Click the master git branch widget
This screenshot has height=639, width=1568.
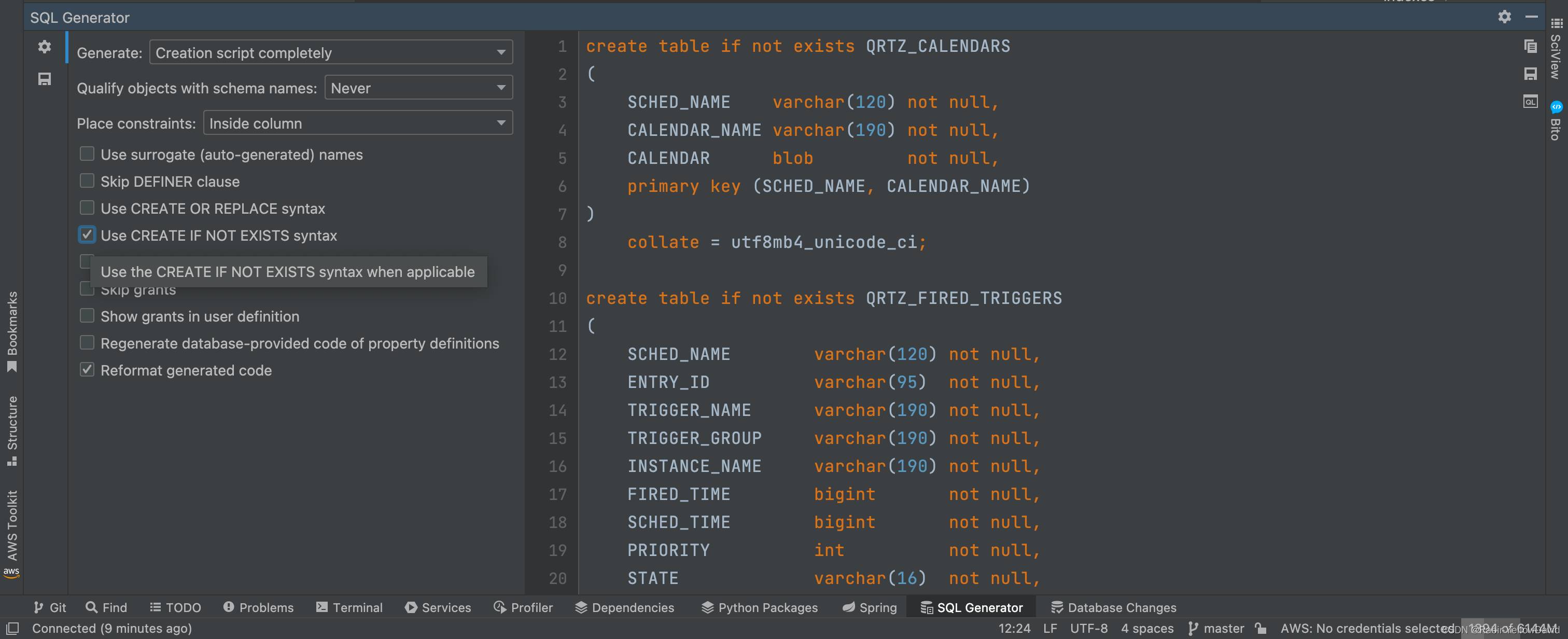coord(1215,628)
